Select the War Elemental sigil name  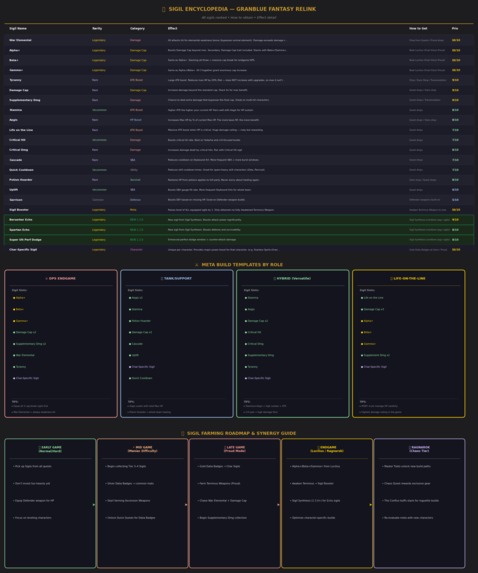coord(20,40)
